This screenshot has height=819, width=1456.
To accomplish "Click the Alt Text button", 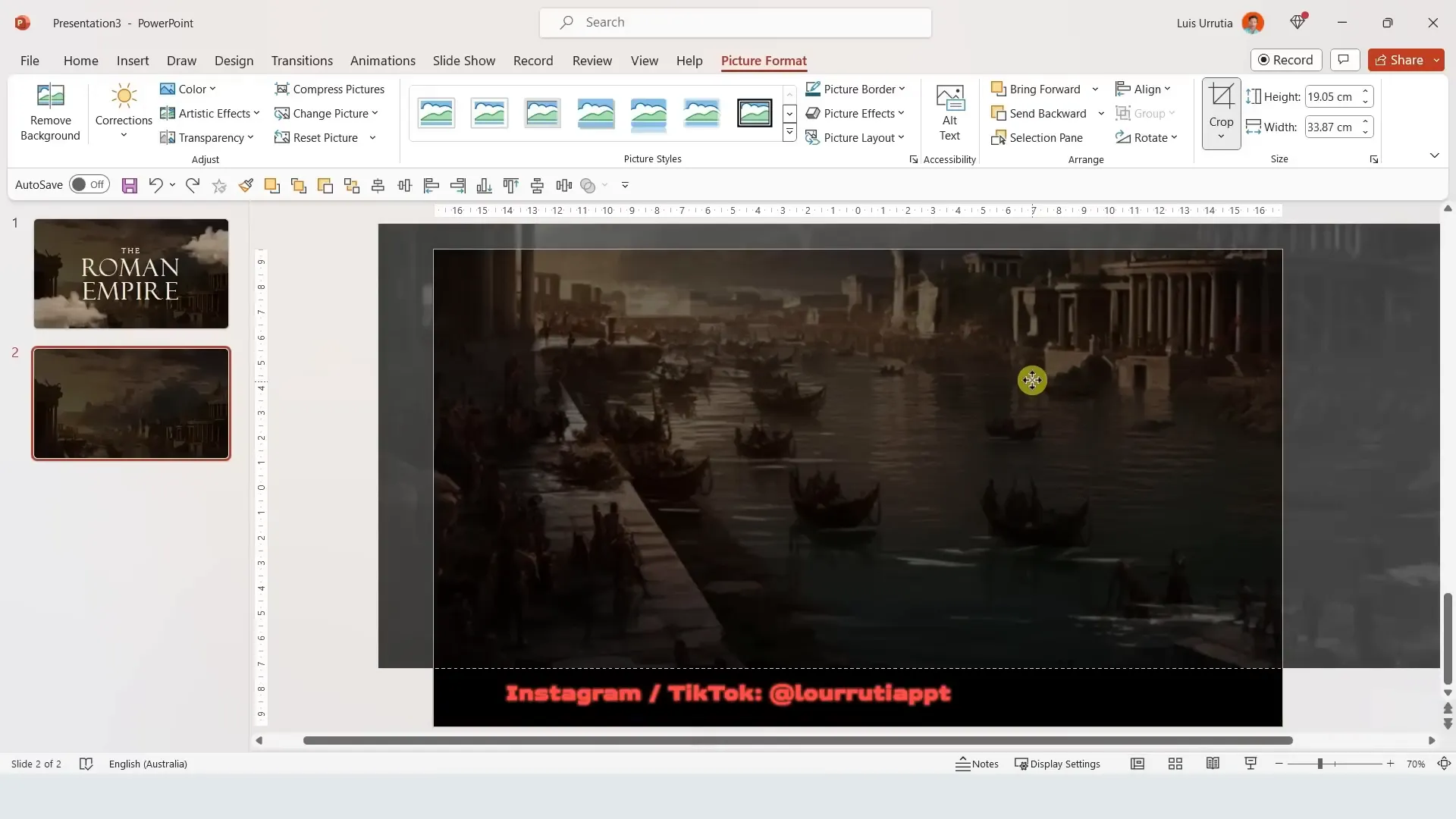I will coord(949,112).
